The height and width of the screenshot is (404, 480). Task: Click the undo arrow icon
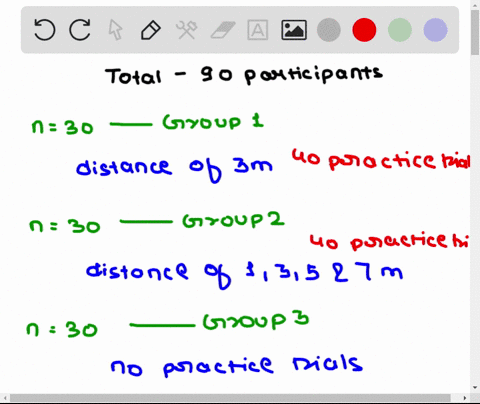[x=45, y=30]
